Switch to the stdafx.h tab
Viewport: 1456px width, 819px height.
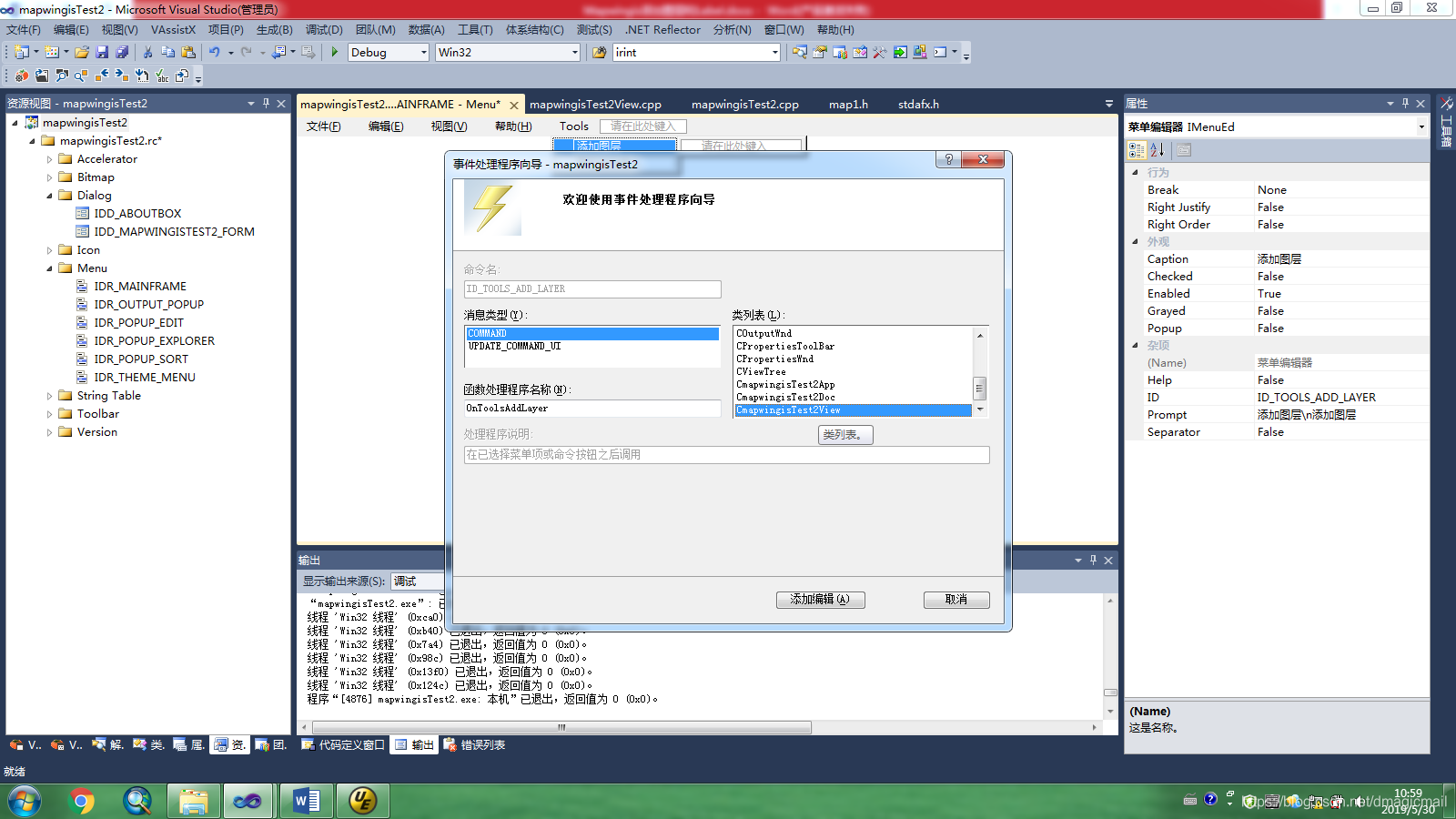click(918, 105)
